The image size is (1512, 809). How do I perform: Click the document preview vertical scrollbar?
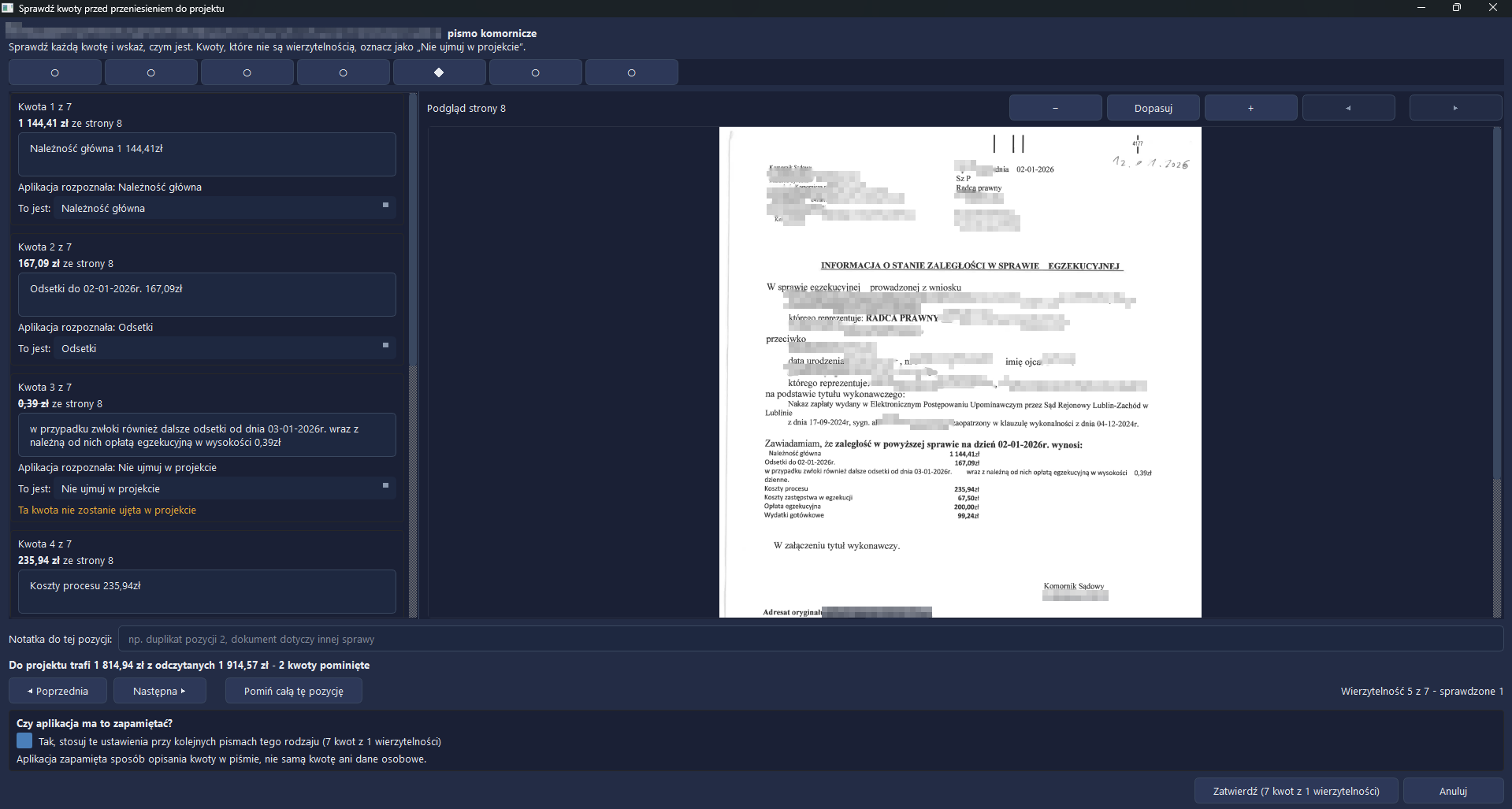(x=1497, y=372)
